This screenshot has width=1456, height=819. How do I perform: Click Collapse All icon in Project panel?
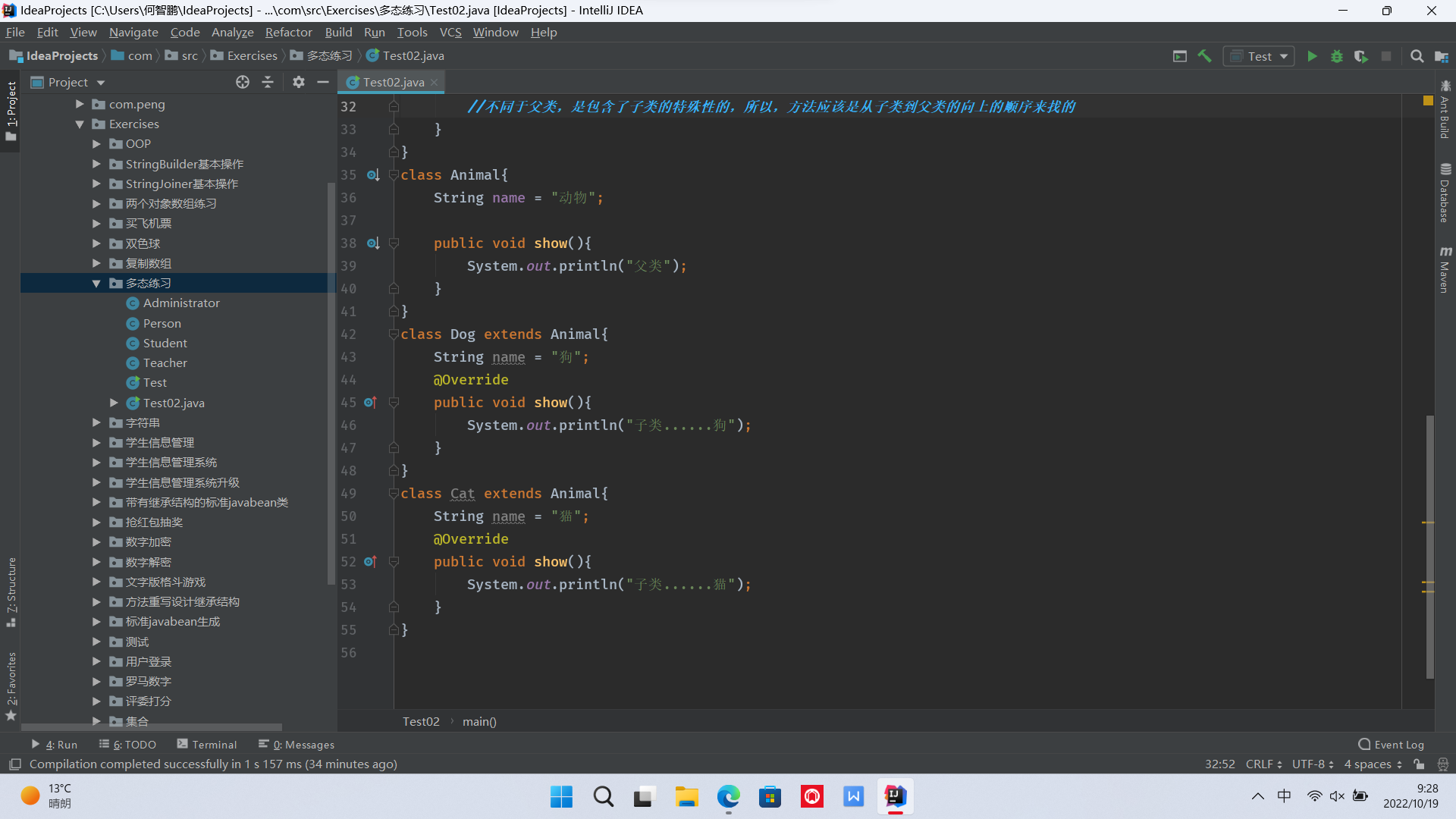click(x=268, y=82)
